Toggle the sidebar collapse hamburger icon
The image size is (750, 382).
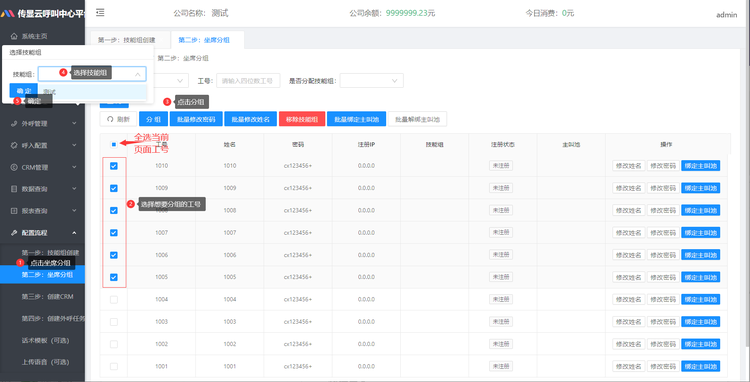pos(100,13)
